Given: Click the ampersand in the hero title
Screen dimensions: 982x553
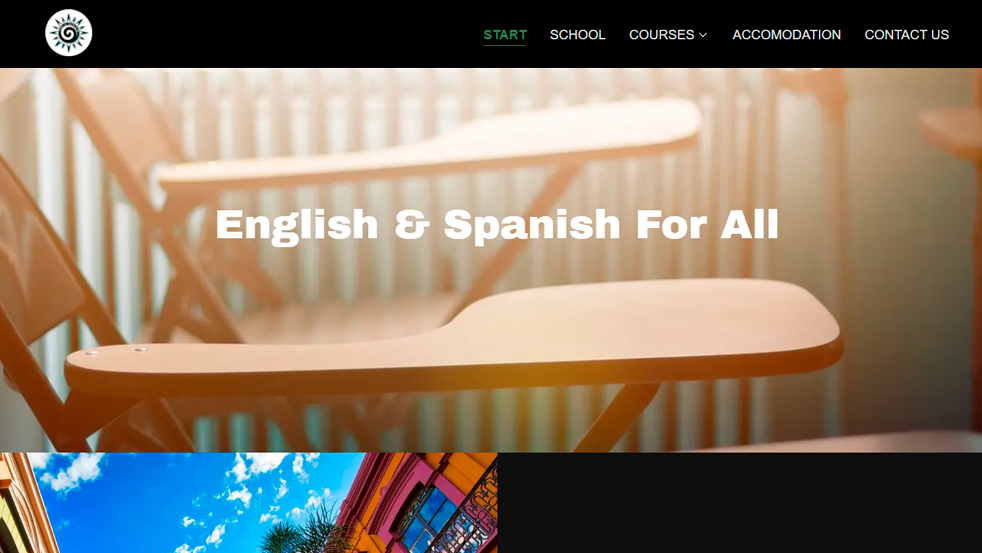Looking at the screenshot, I should 411,225.
